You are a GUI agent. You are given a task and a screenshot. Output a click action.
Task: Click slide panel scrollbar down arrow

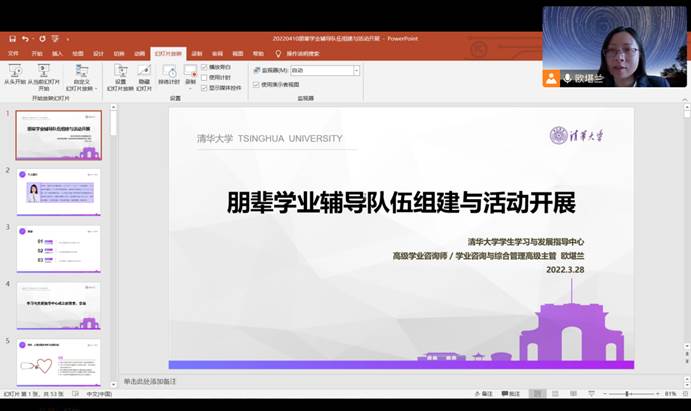113,384
